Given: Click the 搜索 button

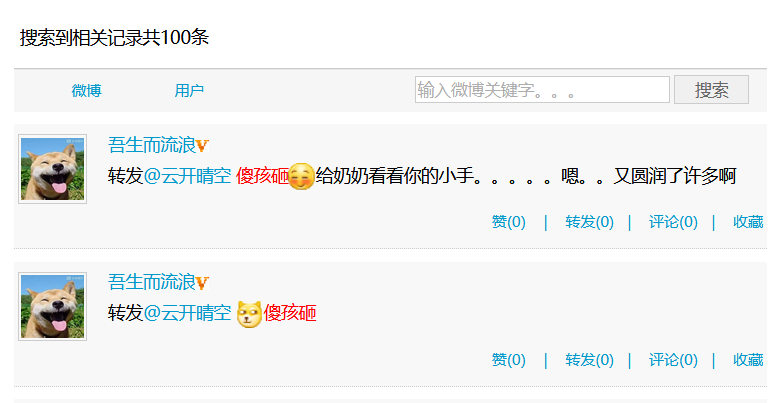Looking at the screenshot, I should coord(711,90).
